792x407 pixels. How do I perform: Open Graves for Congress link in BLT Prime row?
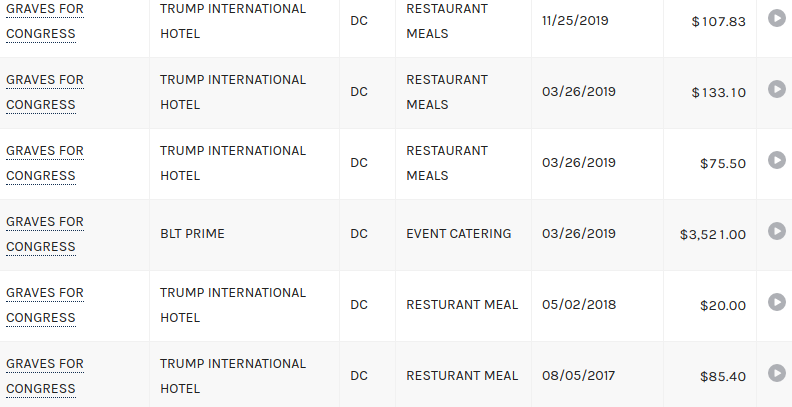[44, 234]
